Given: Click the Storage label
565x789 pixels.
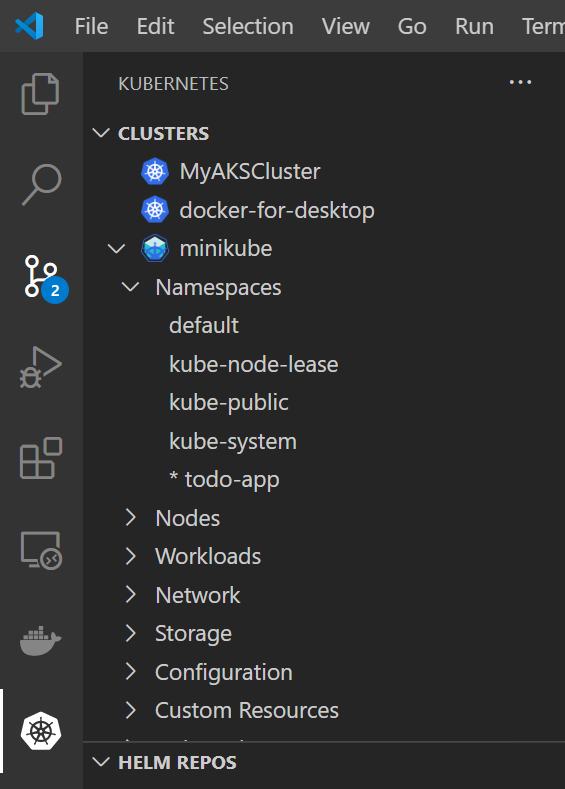Looking at the screenshot, I should click(194, 634).
